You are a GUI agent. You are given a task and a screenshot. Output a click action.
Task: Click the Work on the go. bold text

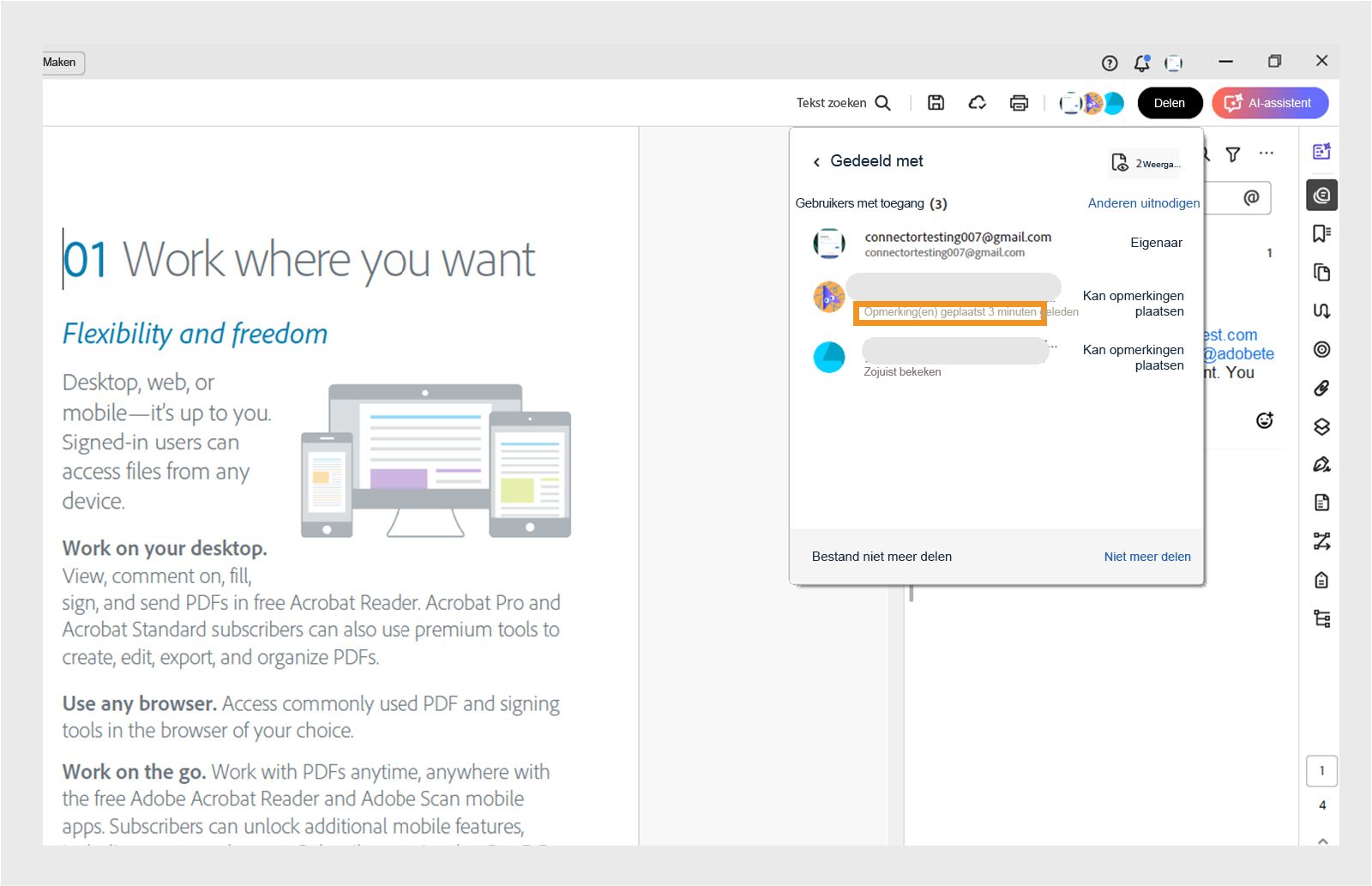(x=134, y=772)
